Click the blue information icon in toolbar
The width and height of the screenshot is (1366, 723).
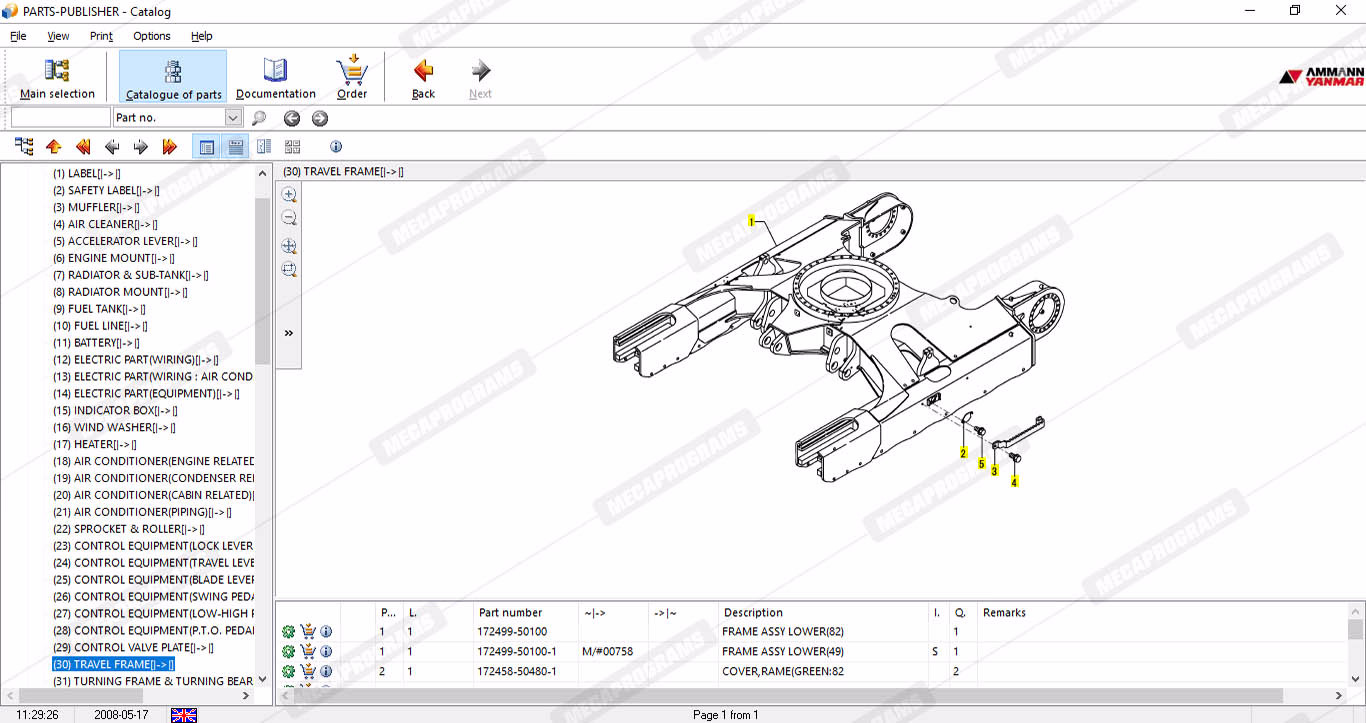[x=336, y=147]
